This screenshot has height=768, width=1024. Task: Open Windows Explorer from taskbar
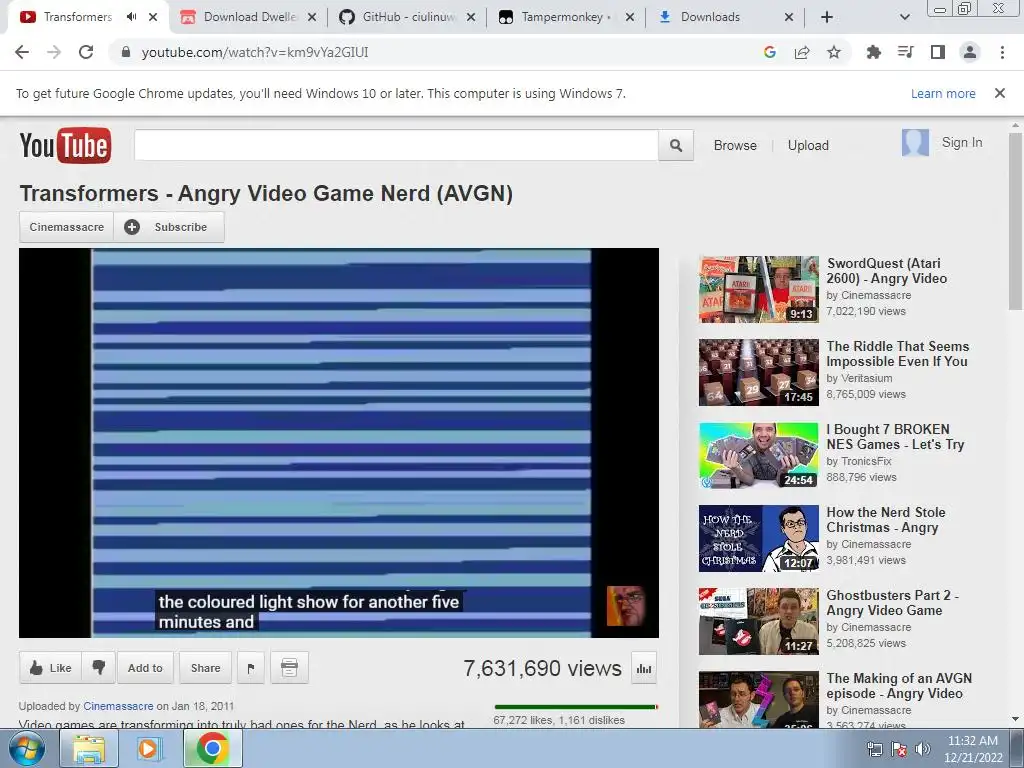tap(88, 748)
